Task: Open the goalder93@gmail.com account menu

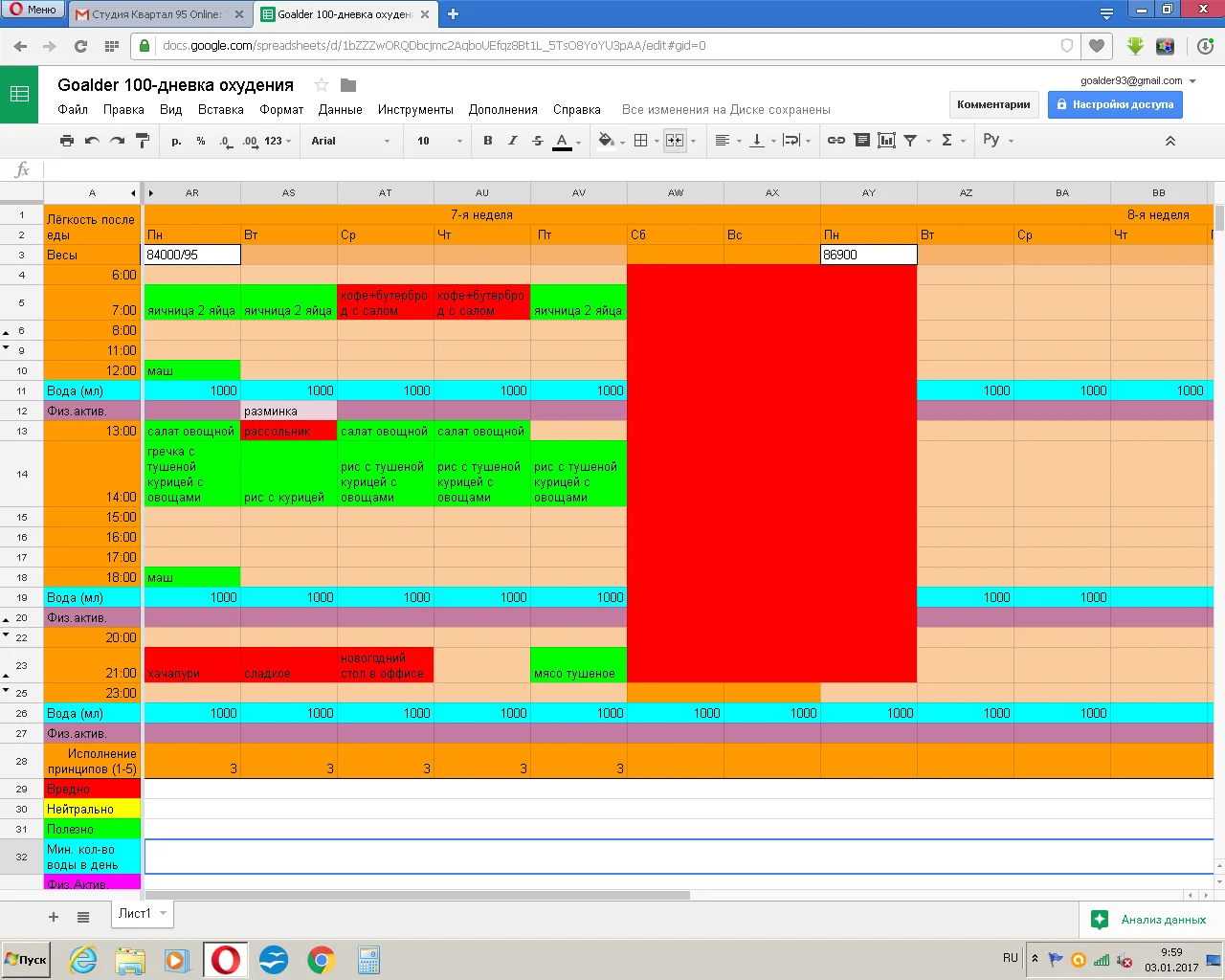Action: [x=1139, y=80]
